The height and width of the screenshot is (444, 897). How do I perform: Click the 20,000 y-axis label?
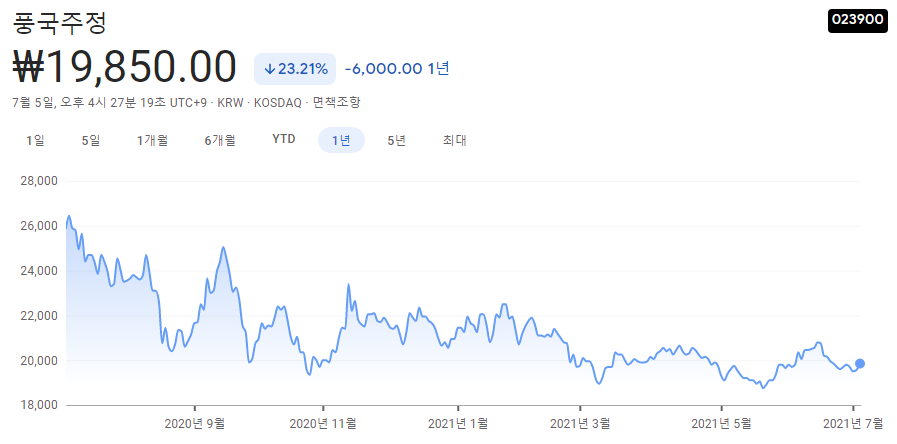(x=39, y=361)
